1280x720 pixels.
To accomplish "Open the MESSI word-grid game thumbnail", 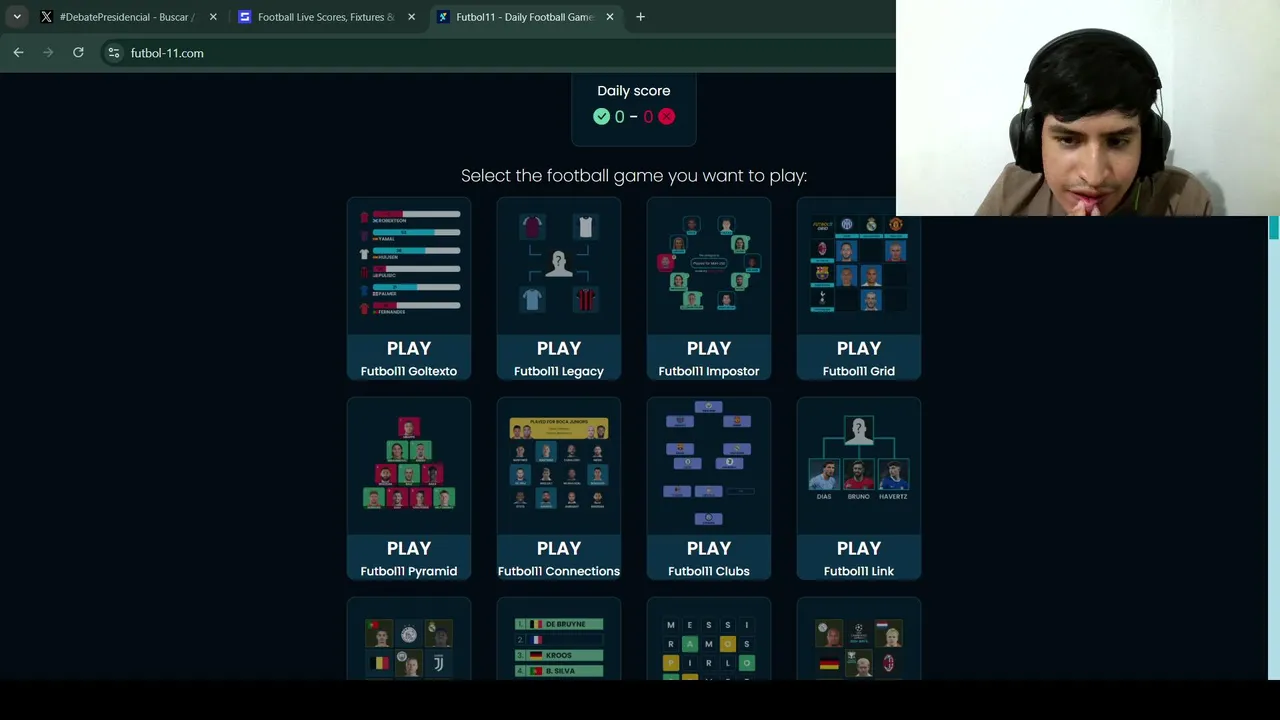I will pyautogui.click(x=709, y=640).
